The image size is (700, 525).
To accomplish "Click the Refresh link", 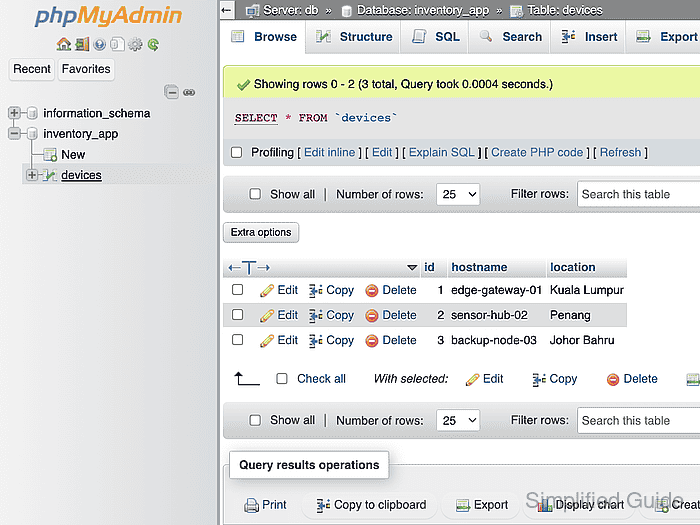I will [620, 153].
